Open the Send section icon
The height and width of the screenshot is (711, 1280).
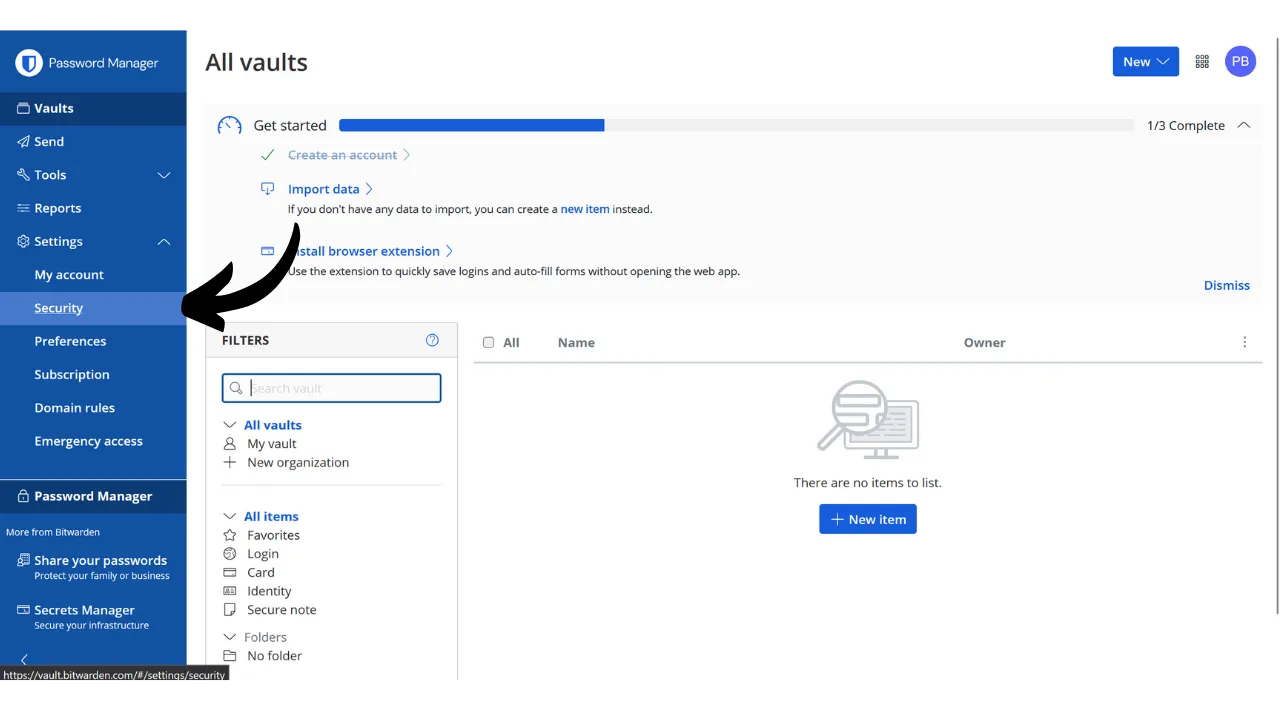pos(23,141)
